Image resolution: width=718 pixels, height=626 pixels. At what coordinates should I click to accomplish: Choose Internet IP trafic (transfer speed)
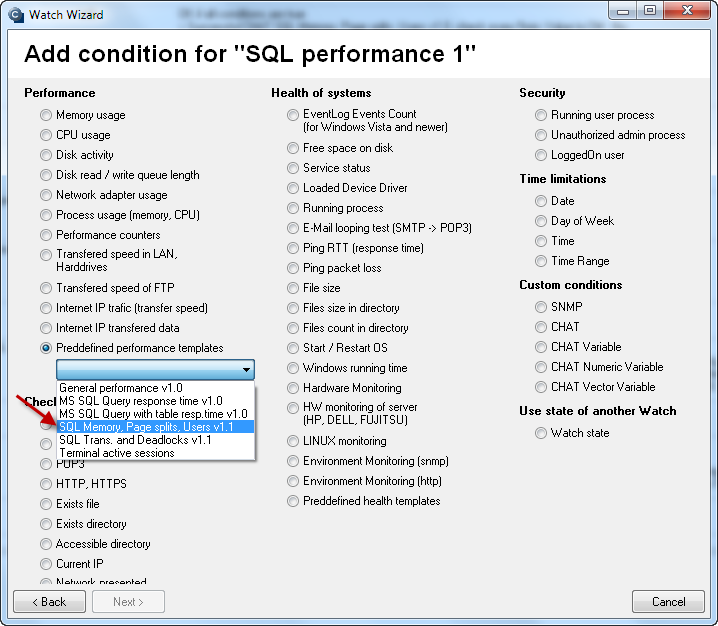(46, 308)
